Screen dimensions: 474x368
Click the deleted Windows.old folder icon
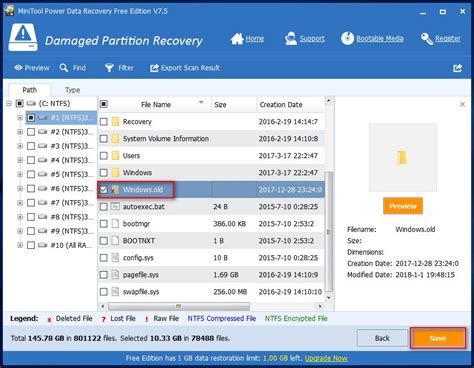click(115, 190)
